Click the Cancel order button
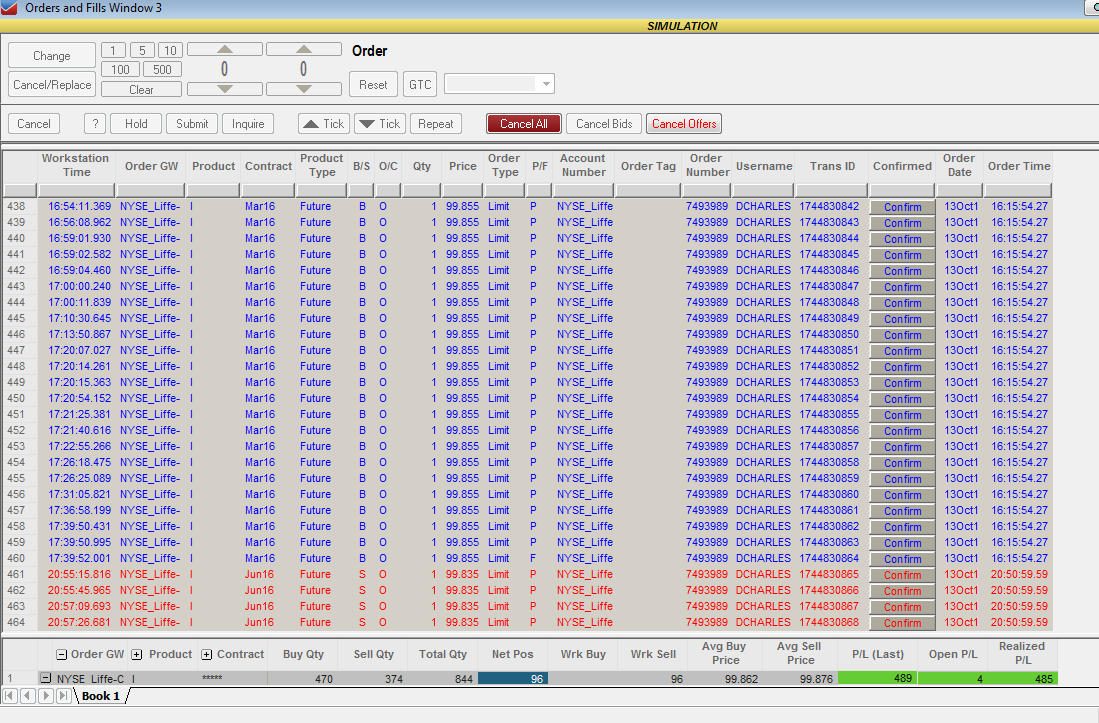 tap(34, 124)
